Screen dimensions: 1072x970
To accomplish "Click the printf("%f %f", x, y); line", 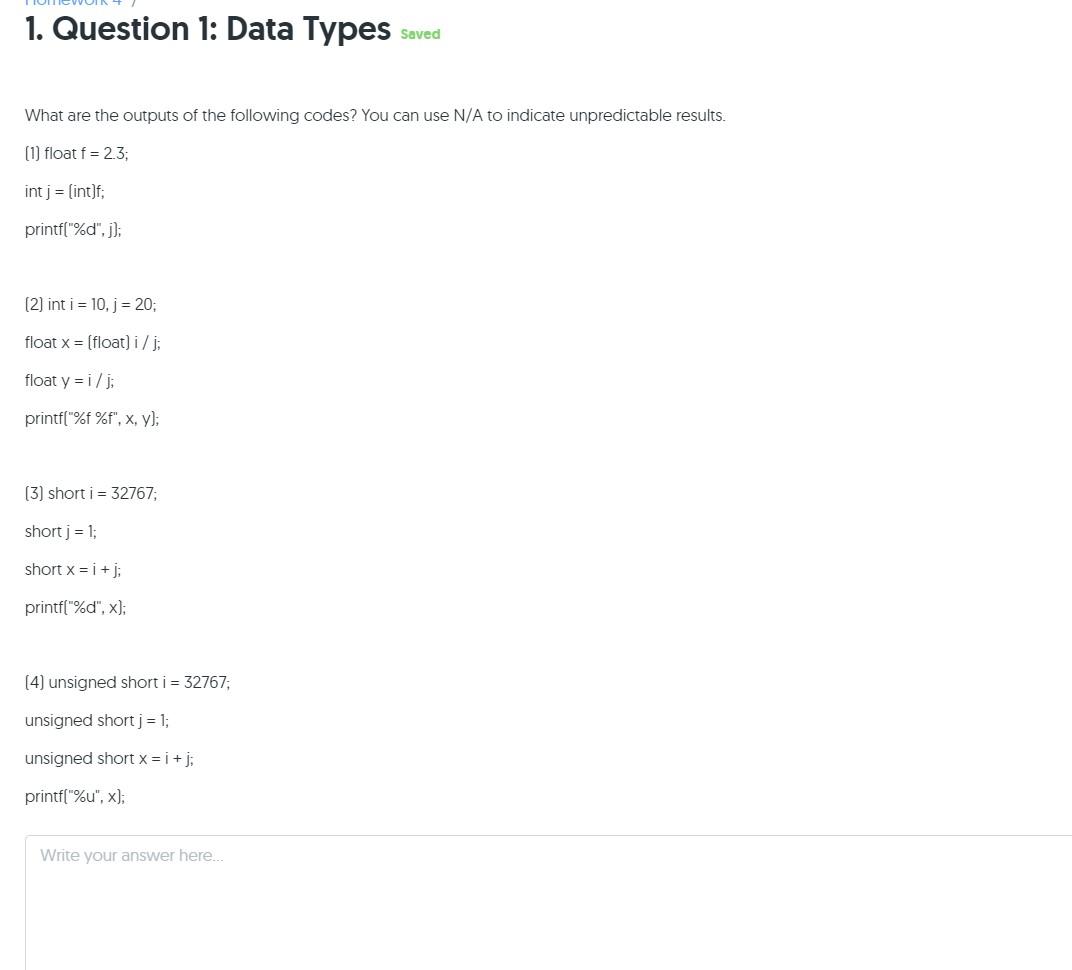I will [92, 418].
